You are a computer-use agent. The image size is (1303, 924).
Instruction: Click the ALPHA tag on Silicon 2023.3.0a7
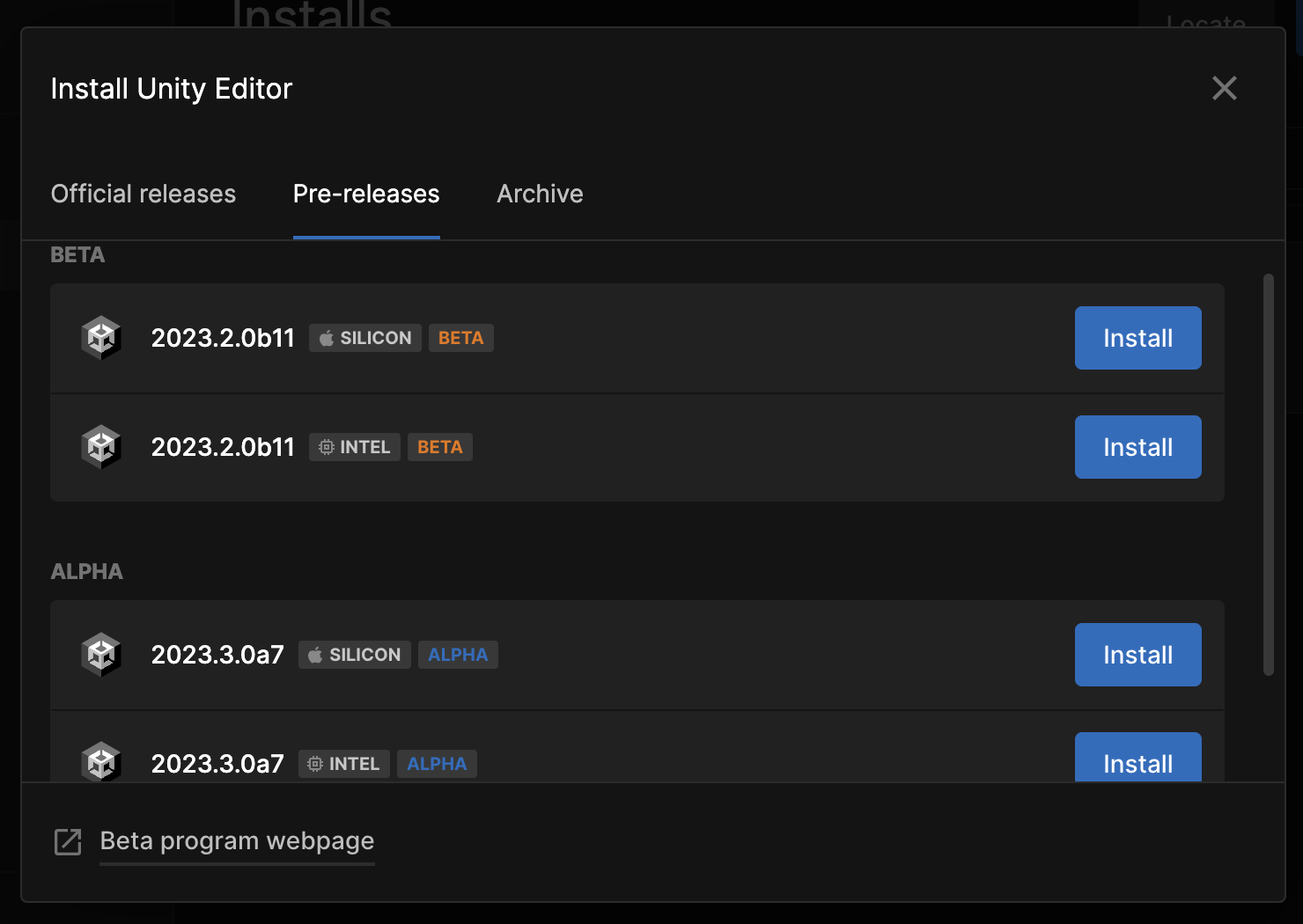click(x=458, y=655)
